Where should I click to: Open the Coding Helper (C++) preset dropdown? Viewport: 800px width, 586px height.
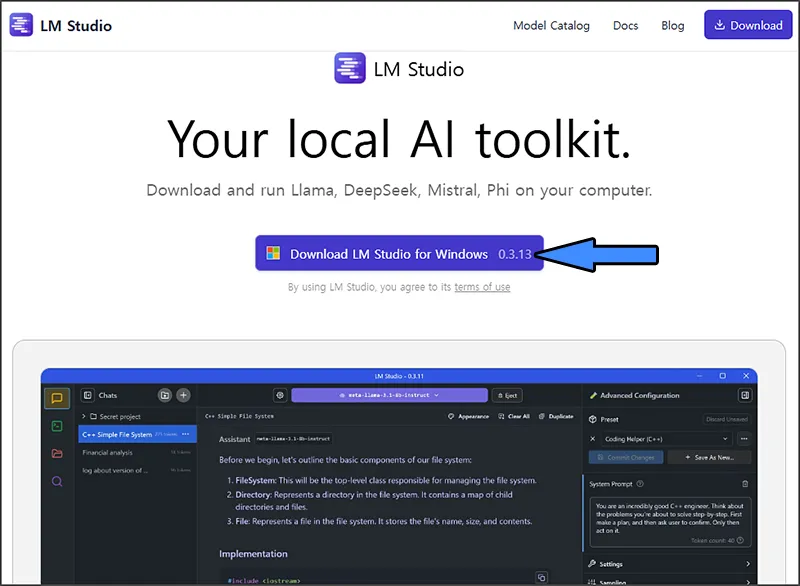tap(666, 439)
